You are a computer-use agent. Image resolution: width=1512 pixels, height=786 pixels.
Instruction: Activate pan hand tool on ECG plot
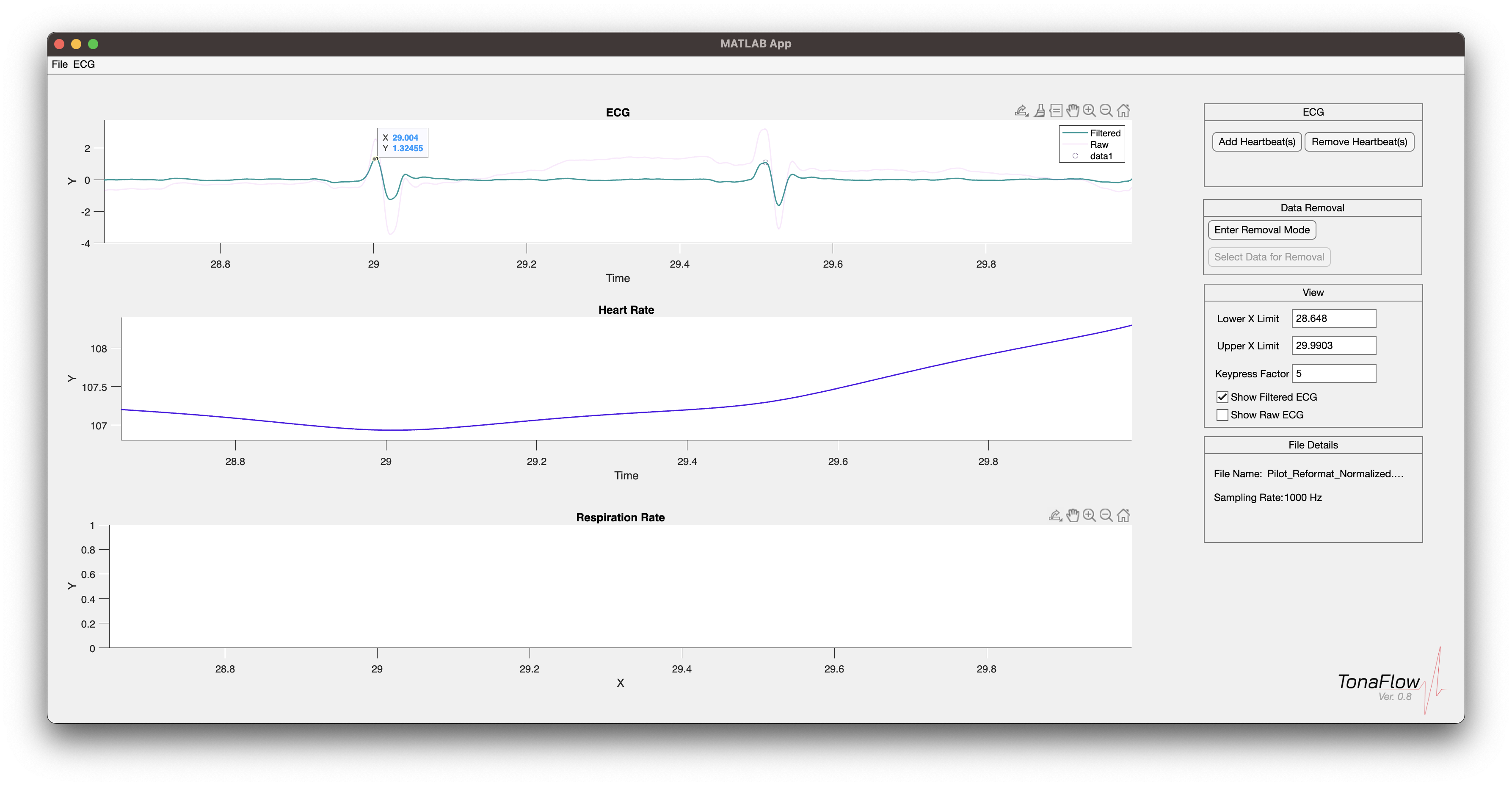(1072, 111)
